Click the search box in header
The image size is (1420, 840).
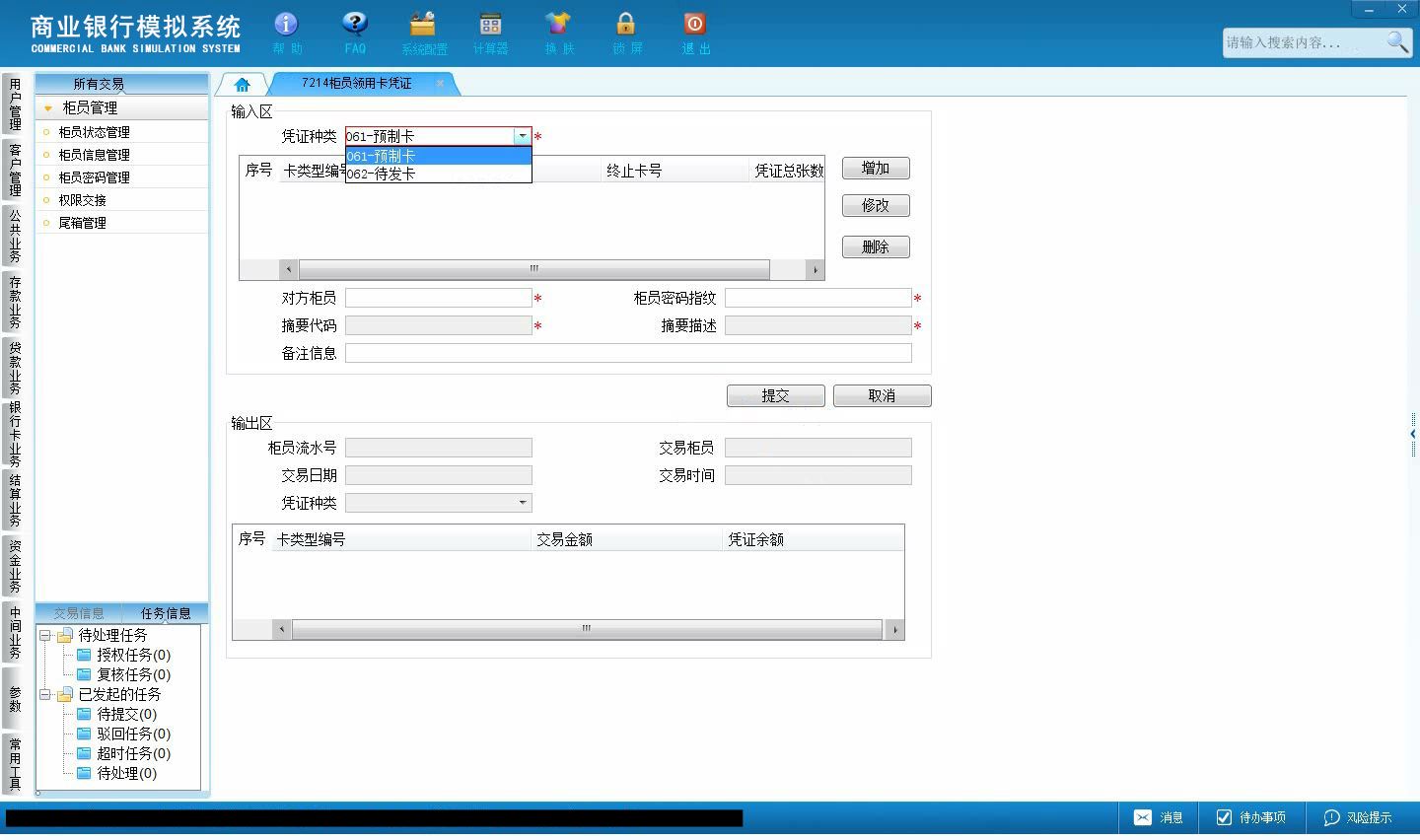click(1302, 42)
